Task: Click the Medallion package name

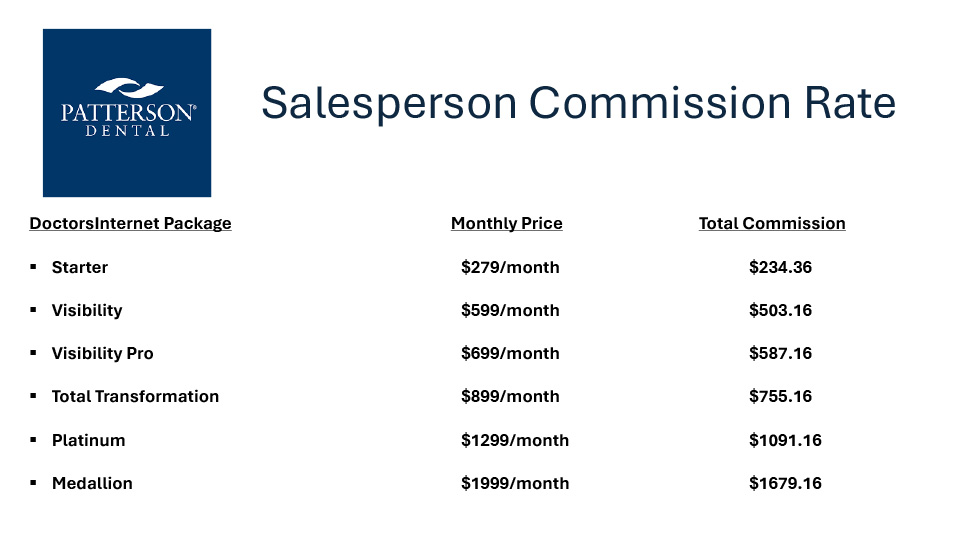Action: (92, 483)
